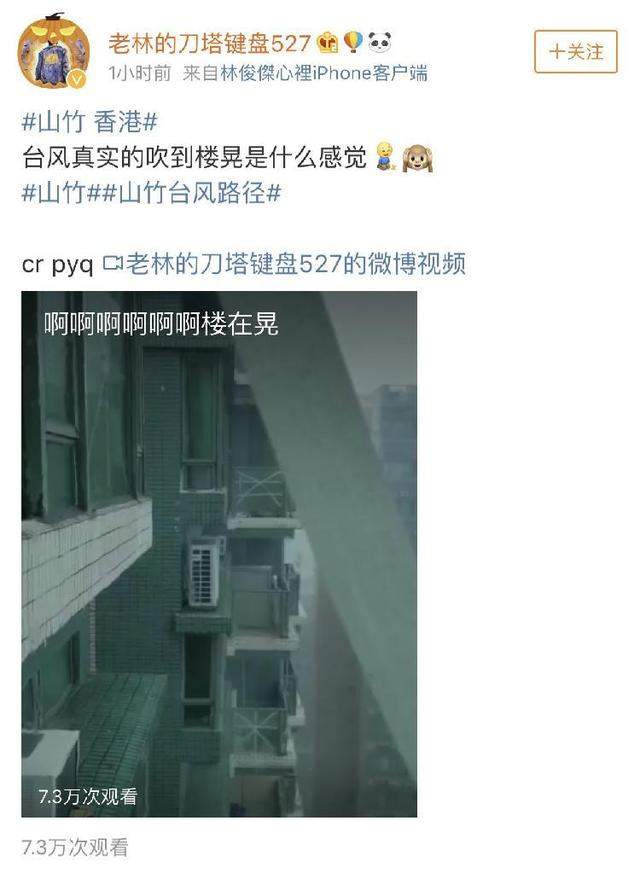The image size is (640, 879).
Task: Click the +关注 follow button
Action: tap(576, 52)
